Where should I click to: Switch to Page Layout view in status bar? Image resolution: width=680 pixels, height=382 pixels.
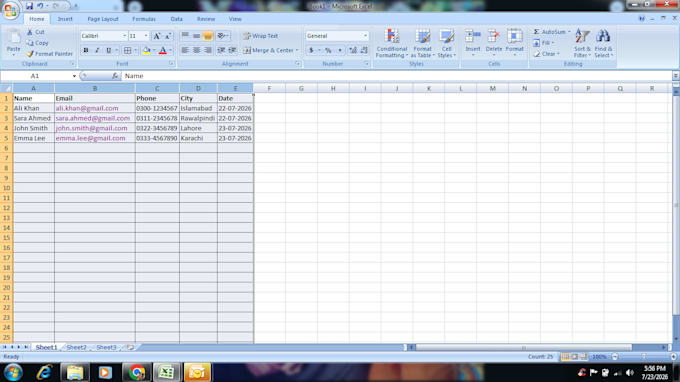[x=575, y=357]
